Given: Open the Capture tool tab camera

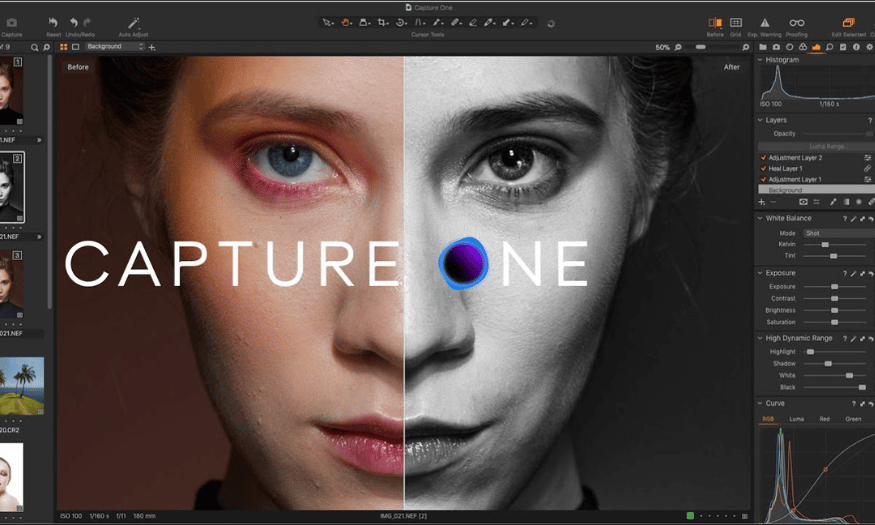Looking at the screenshot, I should [776, 47].
